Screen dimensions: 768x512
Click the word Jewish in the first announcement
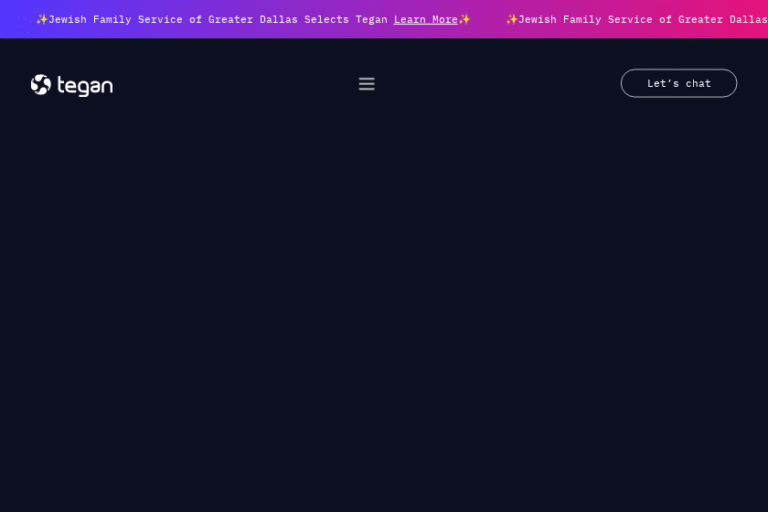click(68, 19)
